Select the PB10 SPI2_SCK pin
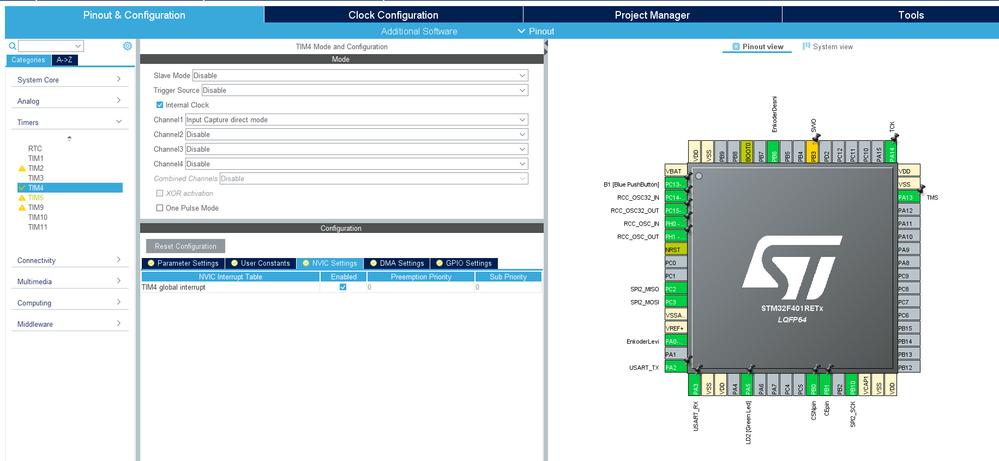 (852, 385)
